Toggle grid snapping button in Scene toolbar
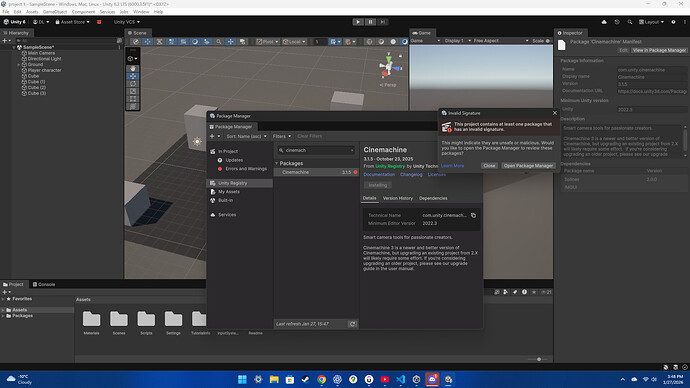The width and height of the screenshot is (690, 388). [x=335, y=41]
